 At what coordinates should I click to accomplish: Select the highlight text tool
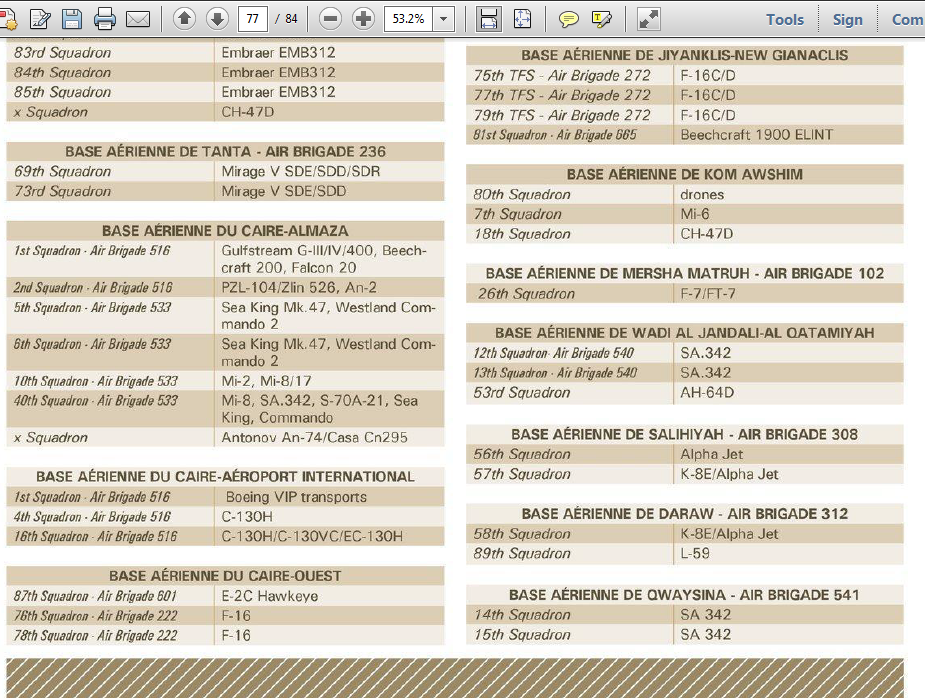click(602, 19)
